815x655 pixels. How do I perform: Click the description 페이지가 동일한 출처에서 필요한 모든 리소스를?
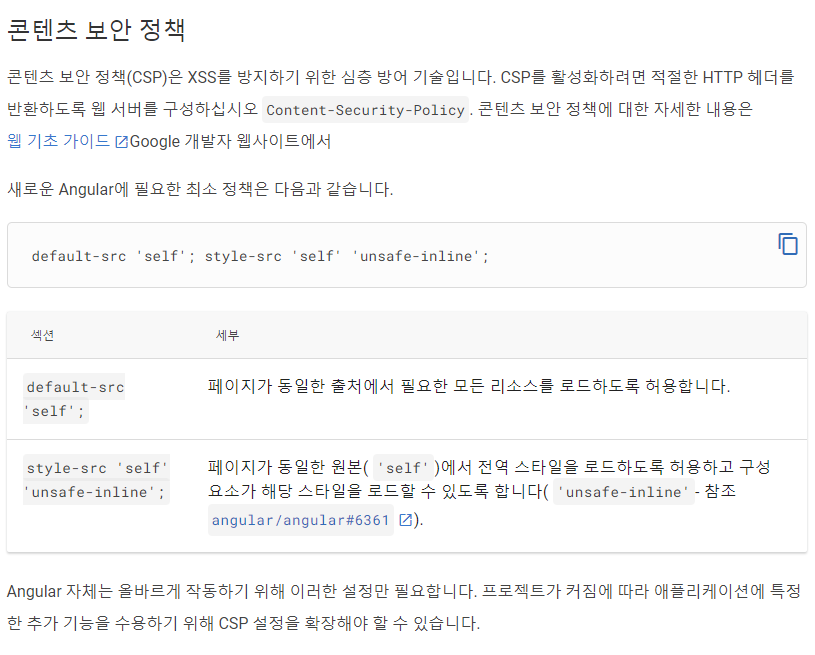(468, 386)
